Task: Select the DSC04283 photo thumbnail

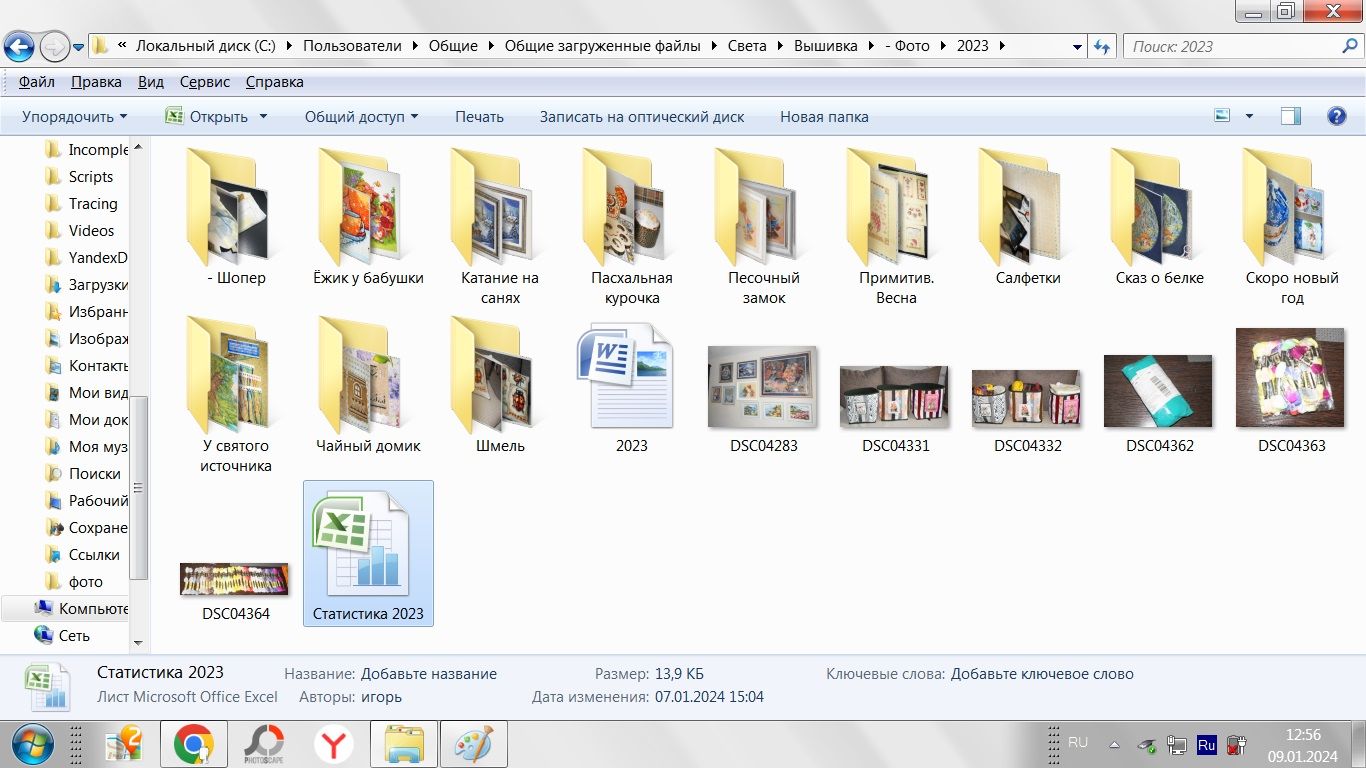Action: click(x=763, y=386)
